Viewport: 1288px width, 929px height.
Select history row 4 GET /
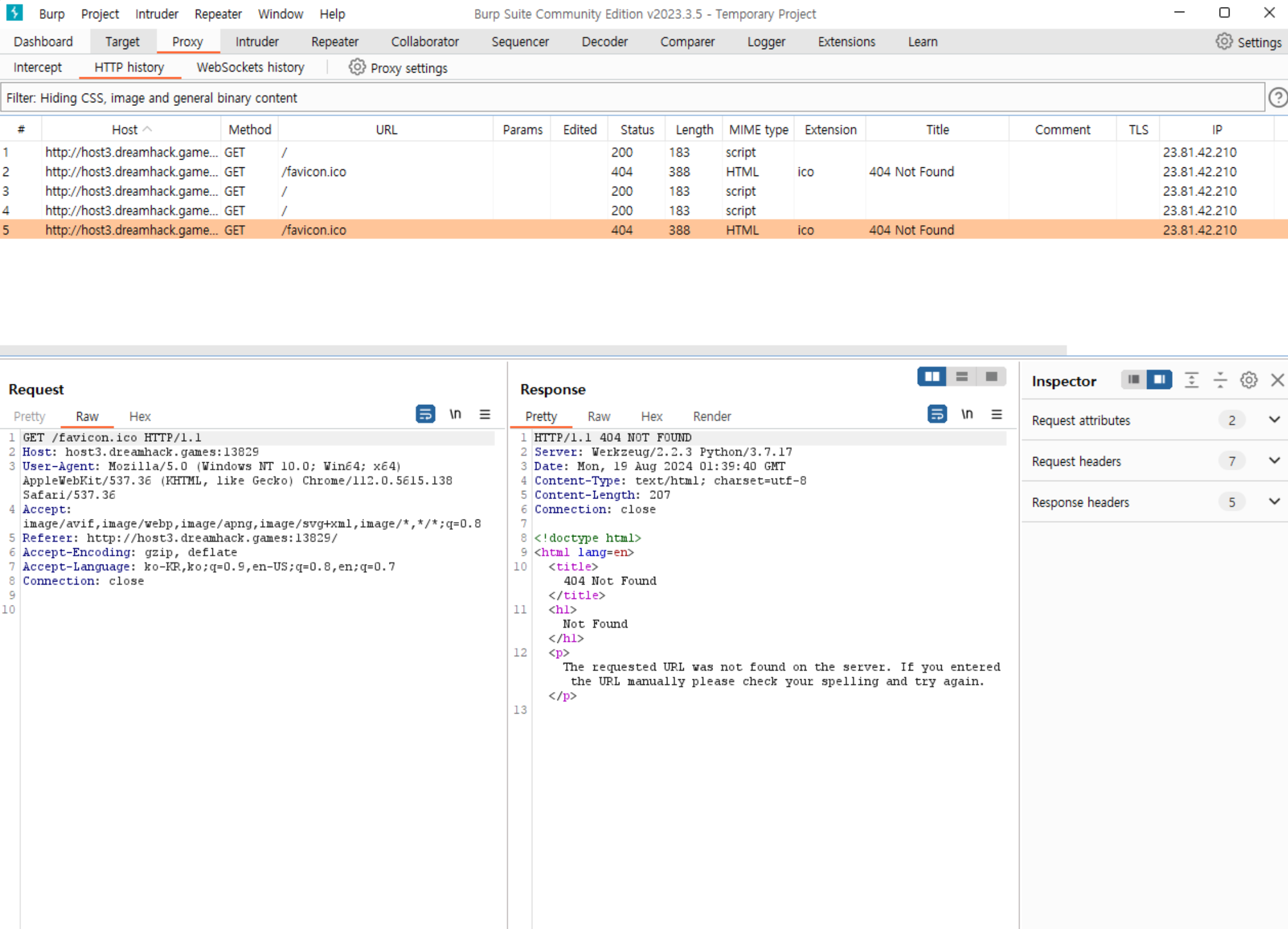(x=643, y=210)
